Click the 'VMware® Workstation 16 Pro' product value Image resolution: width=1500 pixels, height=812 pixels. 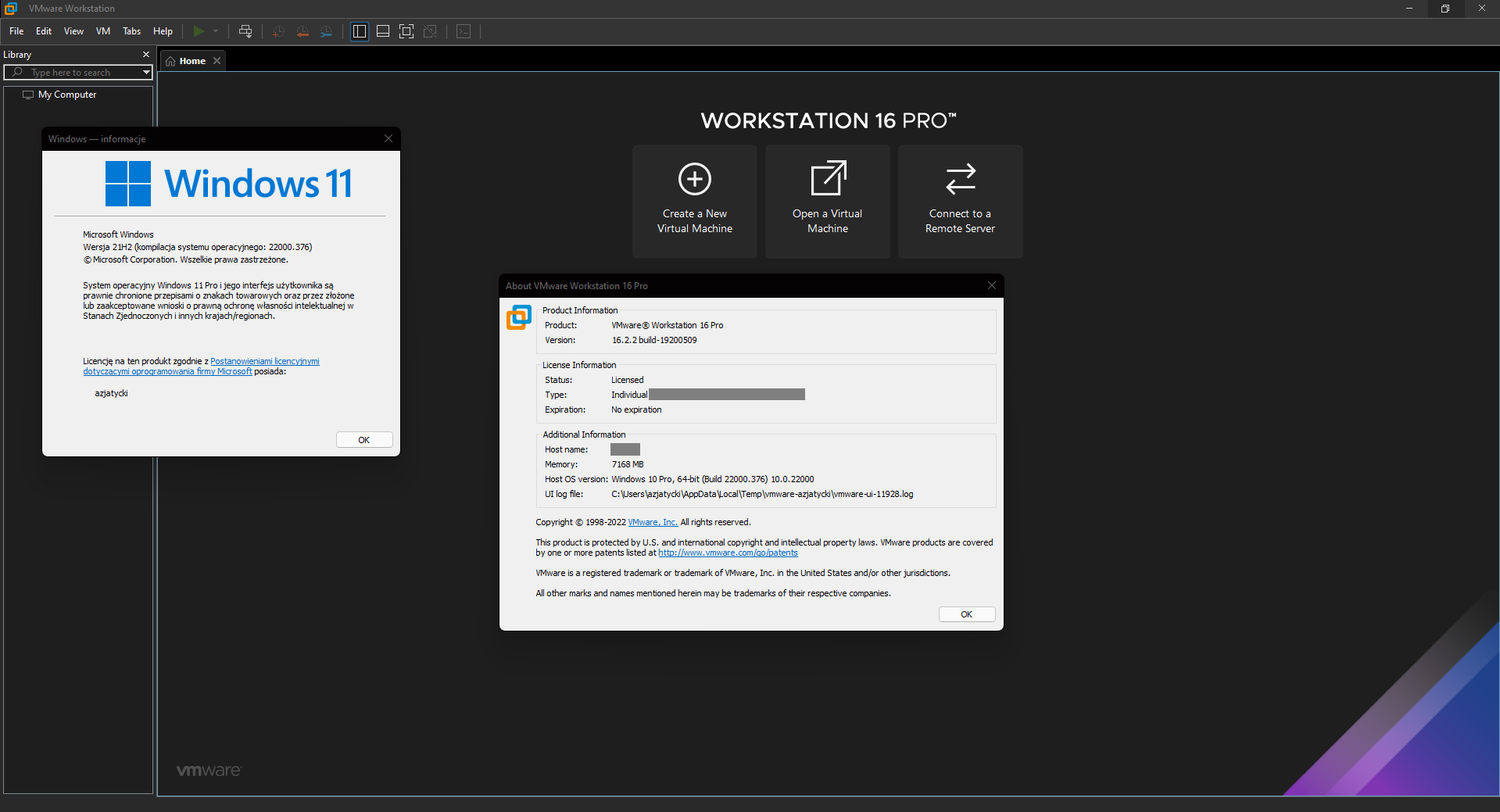[x=668, y=325]
